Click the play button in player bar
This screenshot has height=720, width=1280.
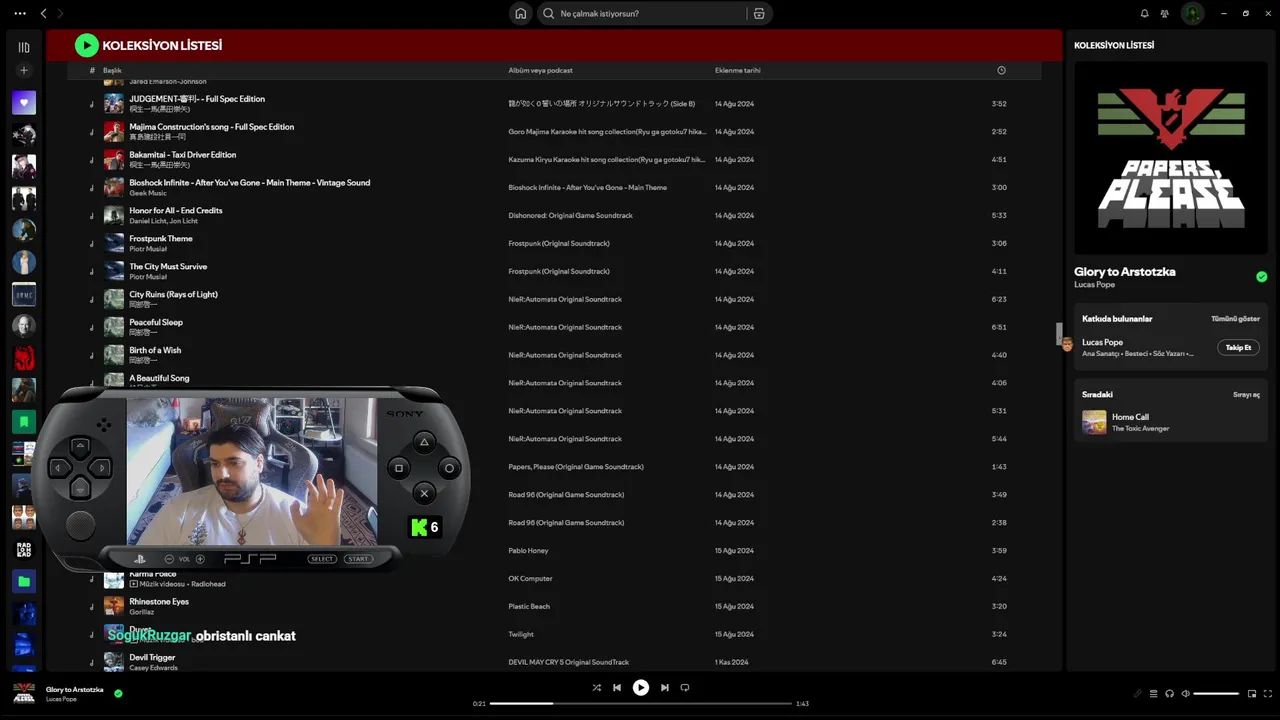[x=641, y=688]
